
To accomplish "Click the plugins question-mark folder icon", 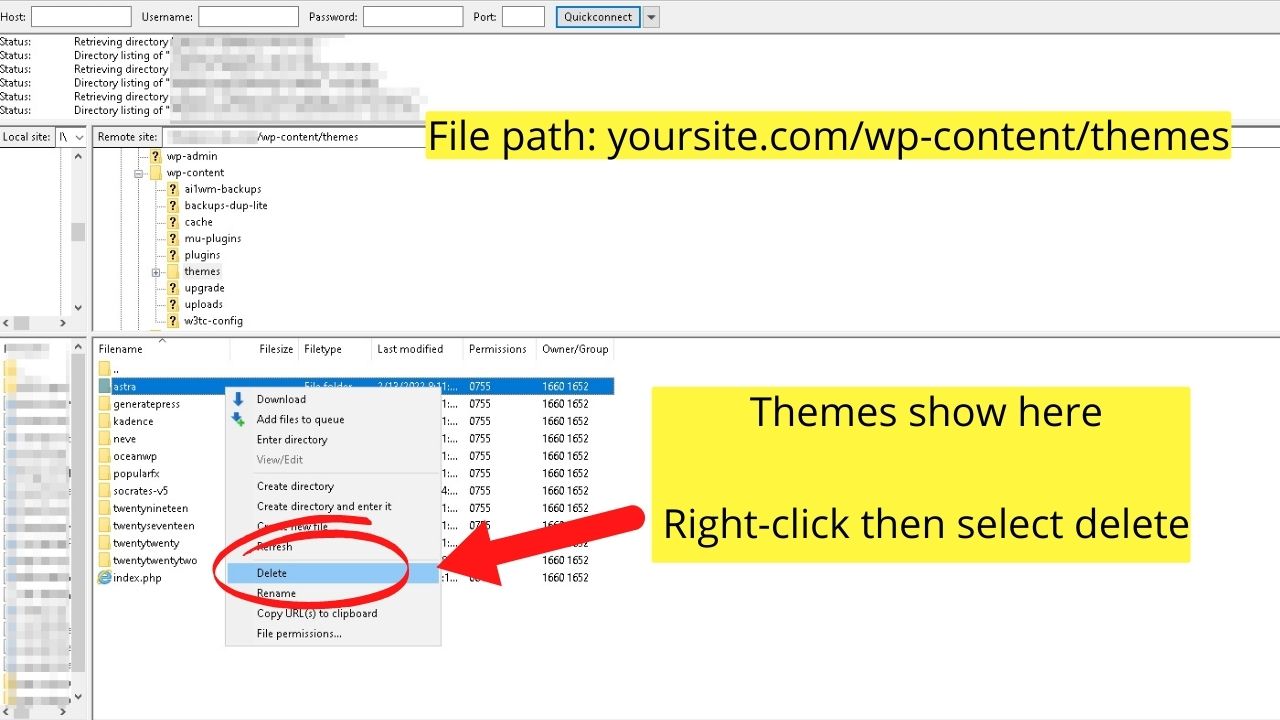I will point(174,255).
